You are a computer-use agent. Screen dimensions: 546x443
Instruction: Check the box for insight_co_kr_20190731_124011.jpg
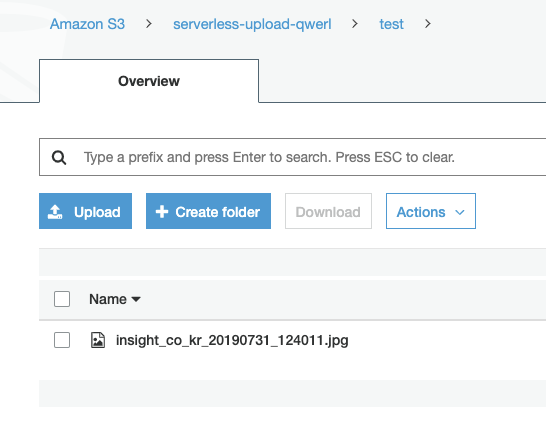click(62, 340)
